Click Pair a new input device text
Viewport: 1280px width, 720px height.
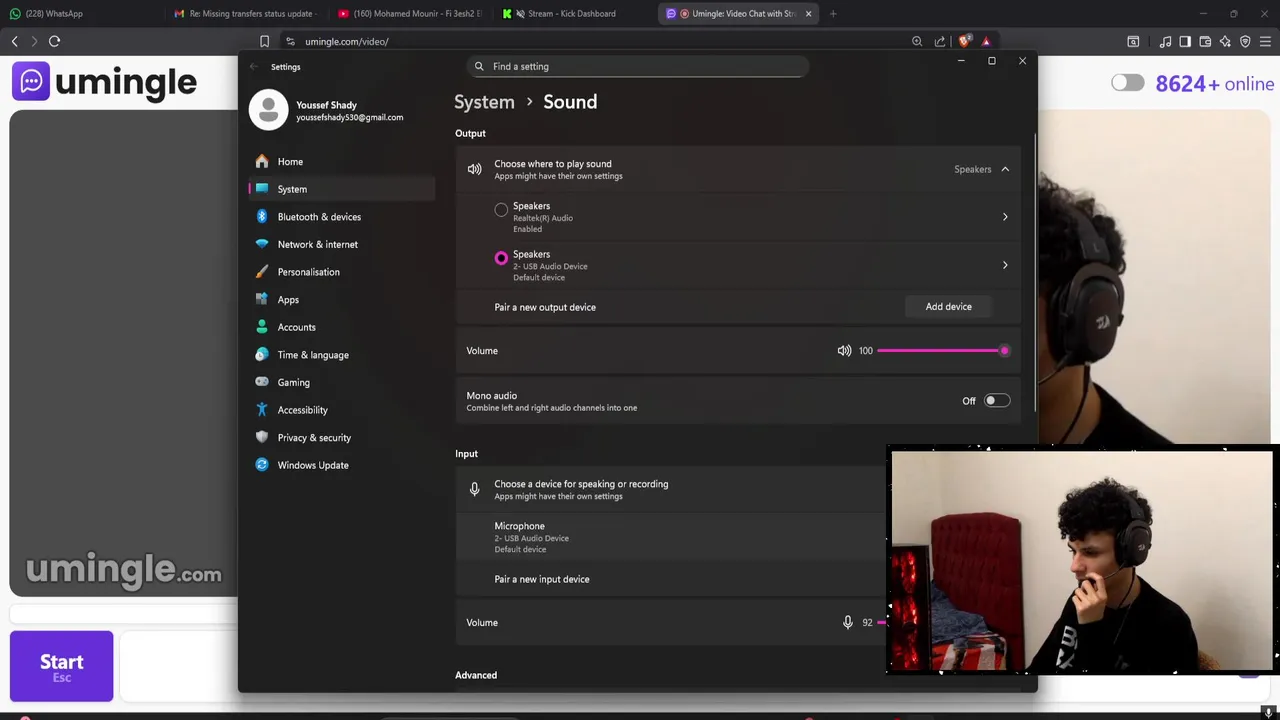pos(542,579)
